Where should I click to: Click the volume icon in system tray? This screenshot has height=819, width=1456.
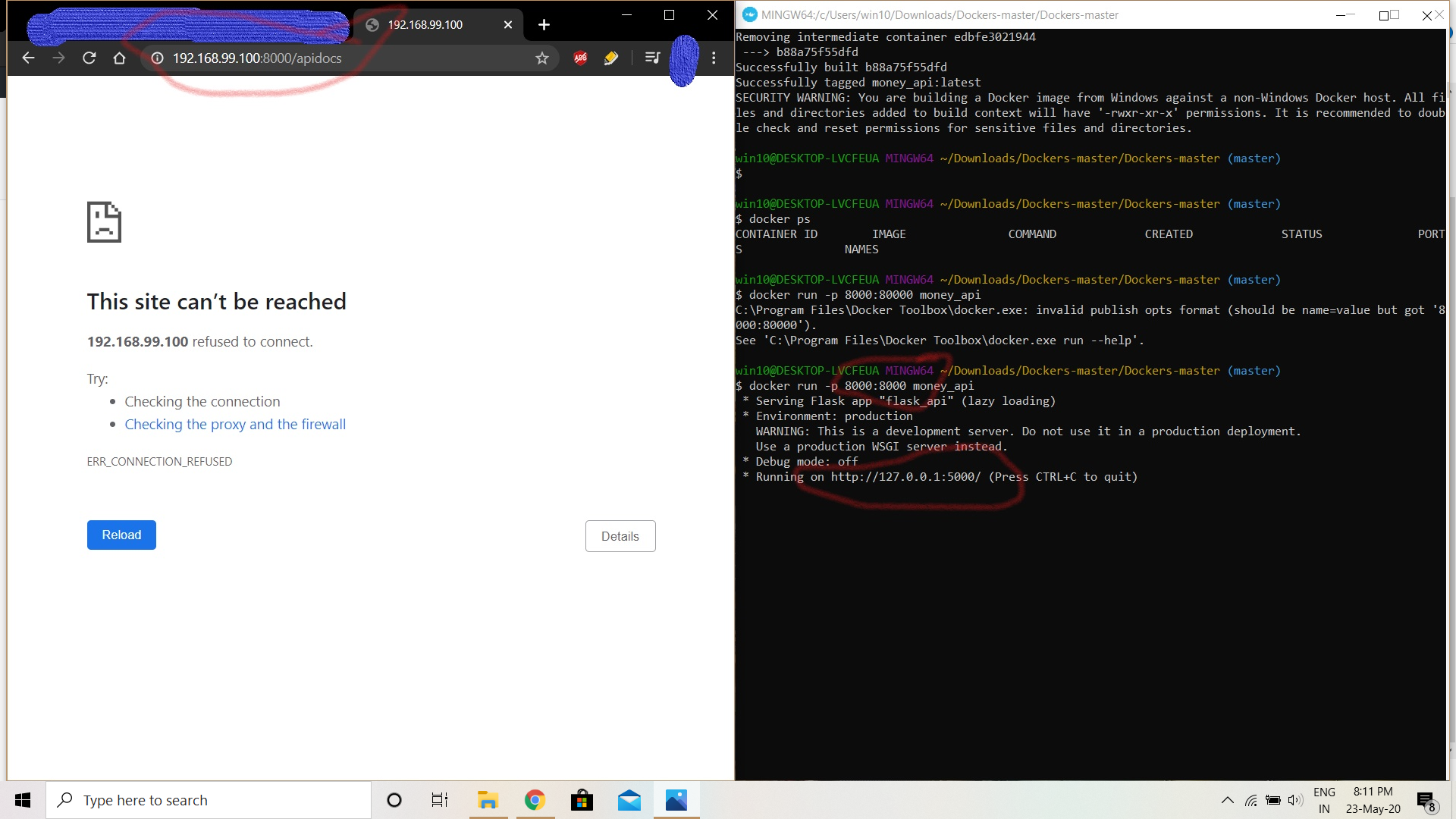coord(1295,799)
